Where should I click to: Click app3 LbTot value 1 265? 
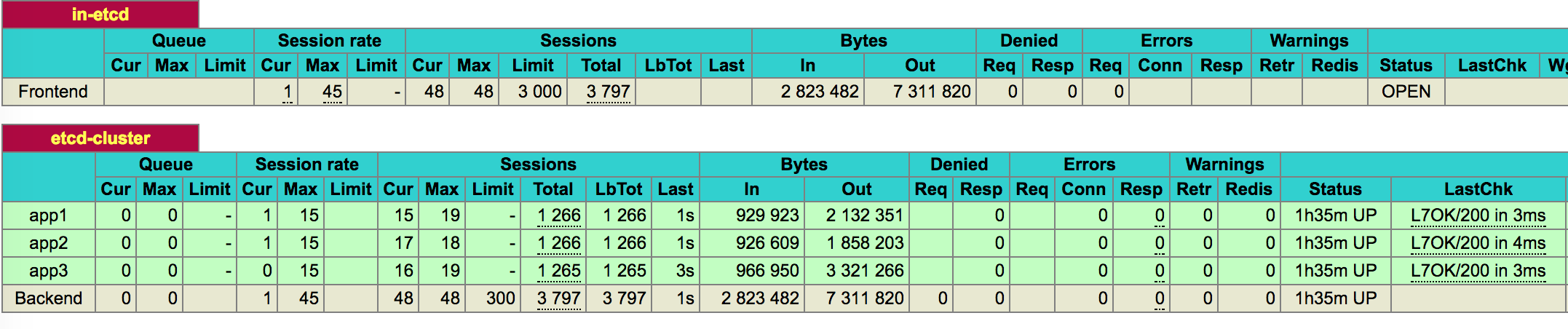coord(625,271)
